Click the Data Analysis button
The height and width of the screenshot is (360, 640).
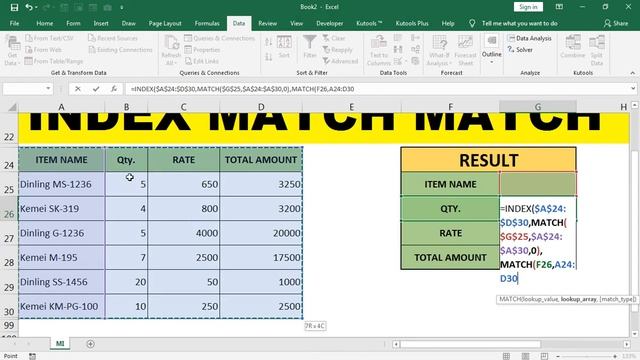[x=529, y=38]
